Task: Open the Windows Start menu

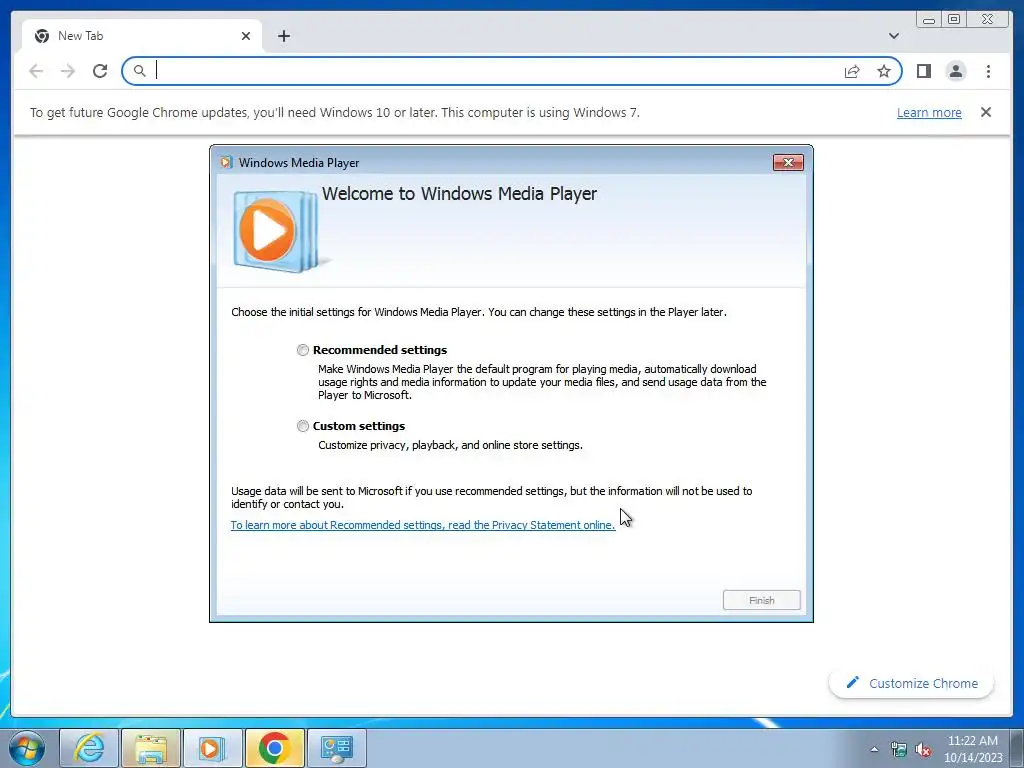Action: [27, 748]
